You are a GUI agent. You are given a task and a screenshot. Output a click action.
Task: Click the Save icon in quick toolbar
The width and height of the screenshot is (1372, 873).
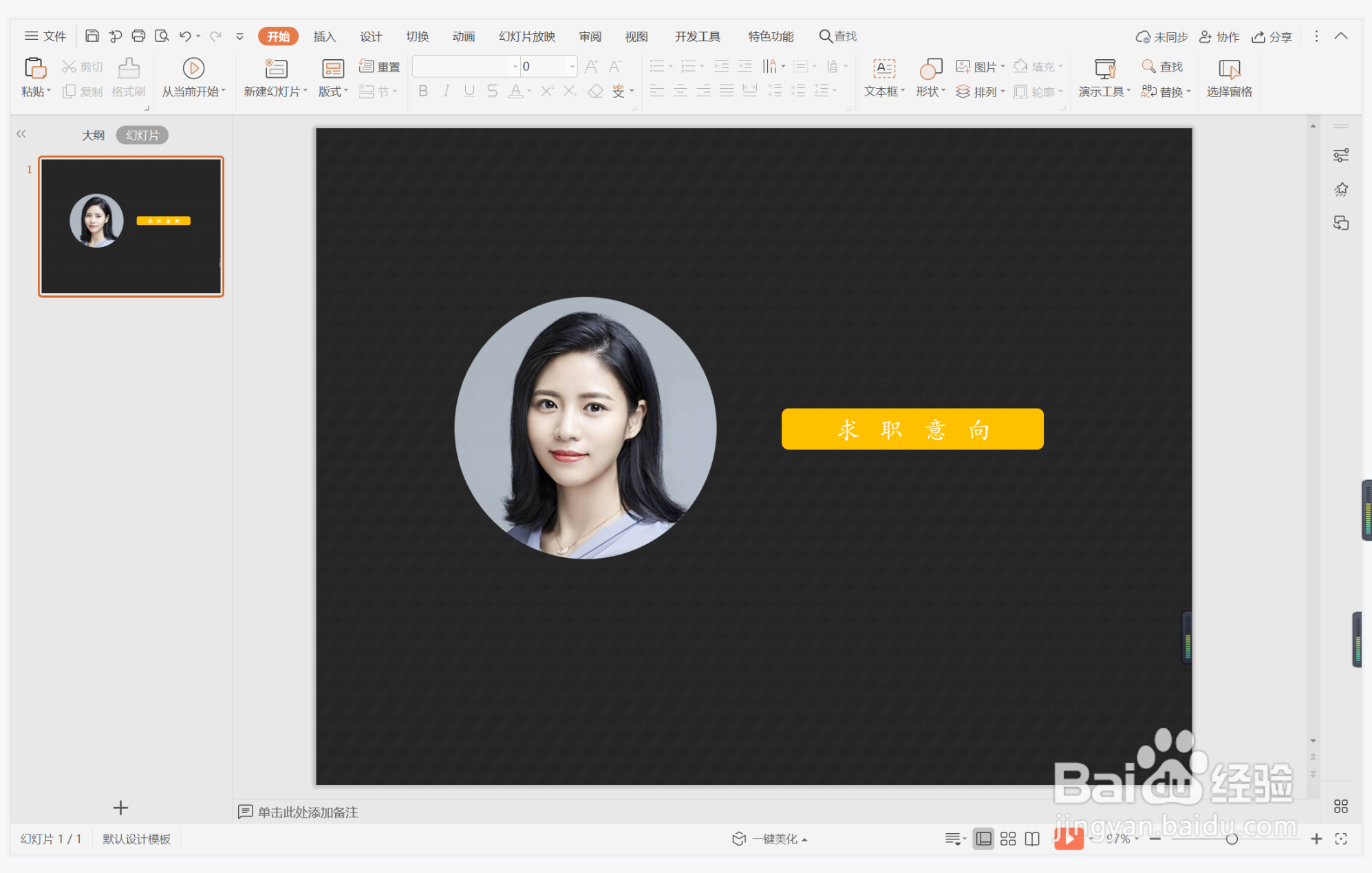pyautogui.click(x=92, y=36)
